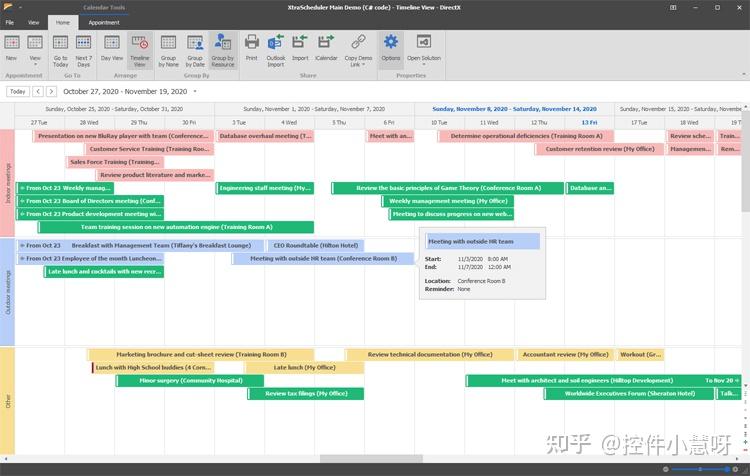Select the Home ribbon tab
The image size is (750, 476).
click(x=63, y=22)
